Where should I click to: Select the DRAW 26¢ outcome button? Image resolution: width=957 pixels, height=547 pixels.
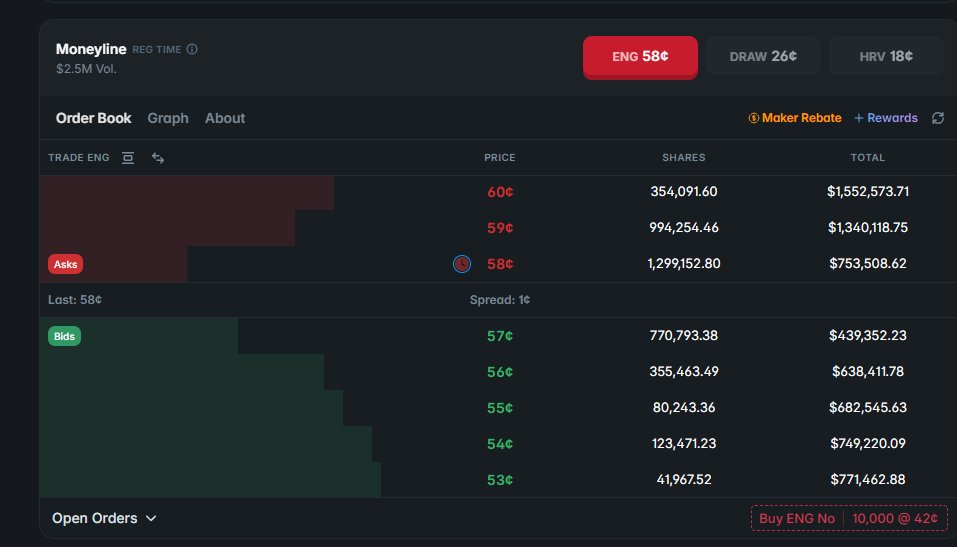click(763, 56)
